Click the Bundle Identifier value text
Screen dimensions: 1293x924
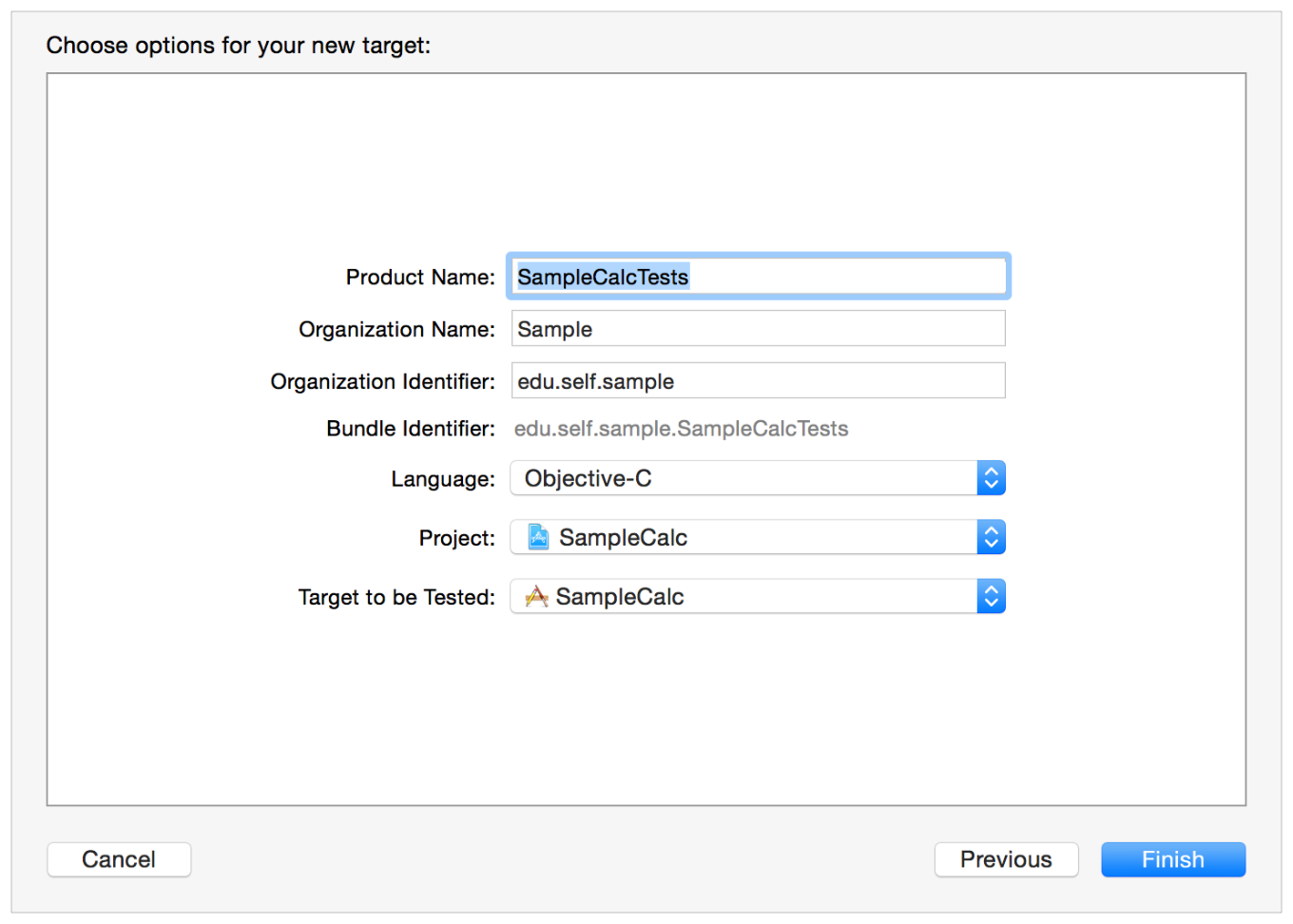(x=681, y=429)
